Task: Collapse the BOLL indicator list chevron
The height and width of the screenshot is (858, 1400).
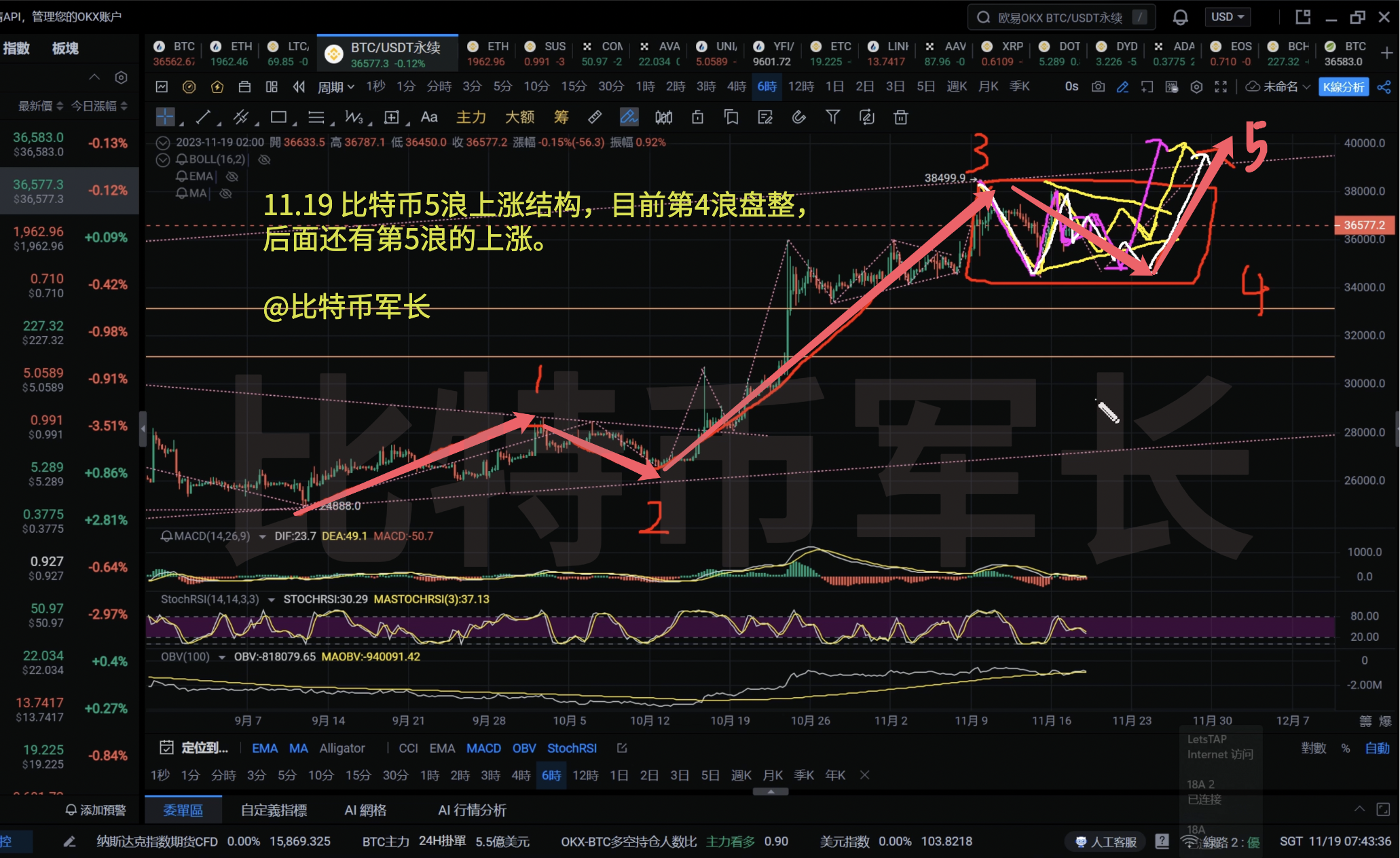Action: pos(163,160)
